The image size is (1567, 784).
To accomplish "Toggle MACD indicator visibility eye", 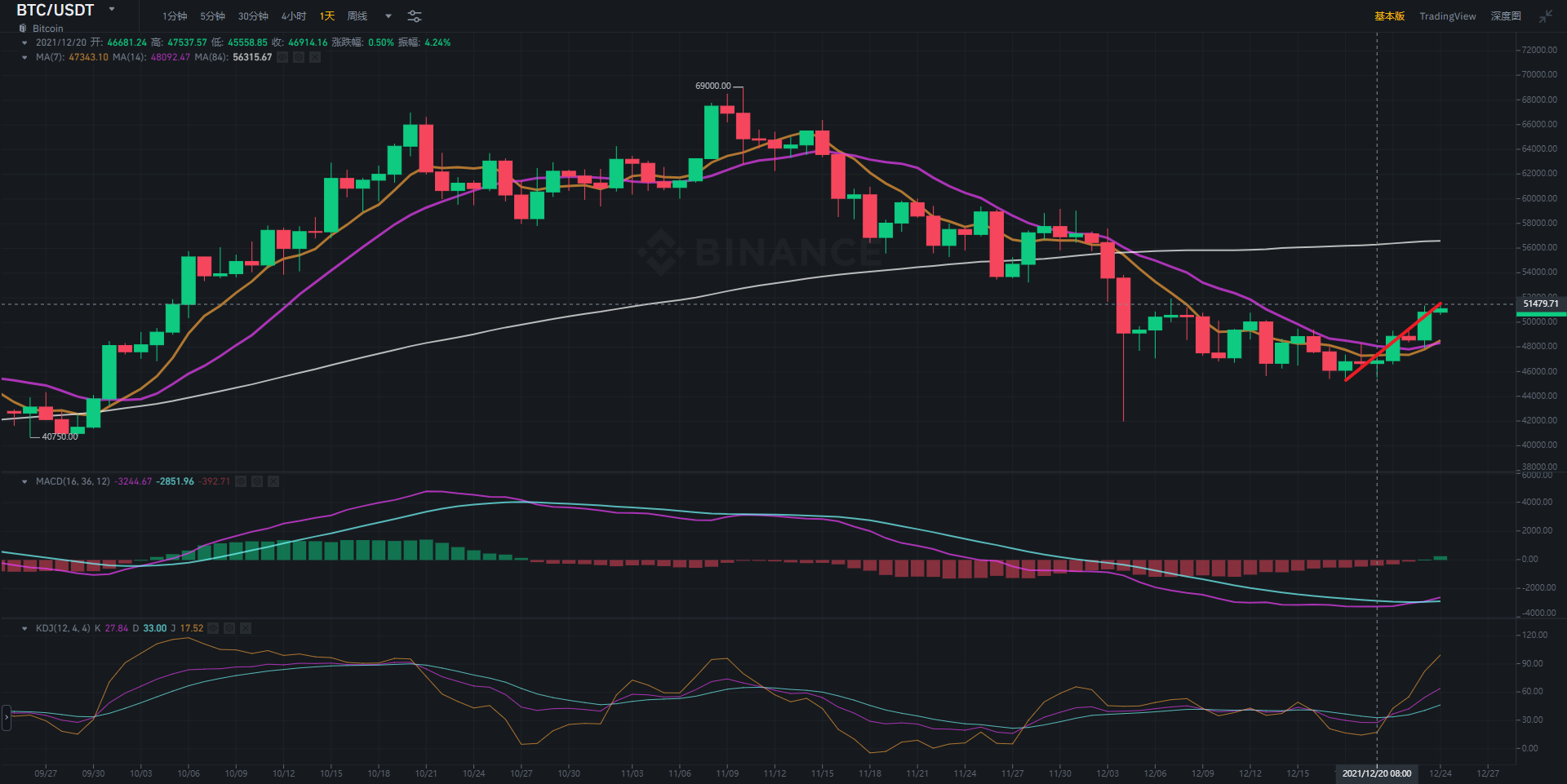I will (x=241, y=481).
